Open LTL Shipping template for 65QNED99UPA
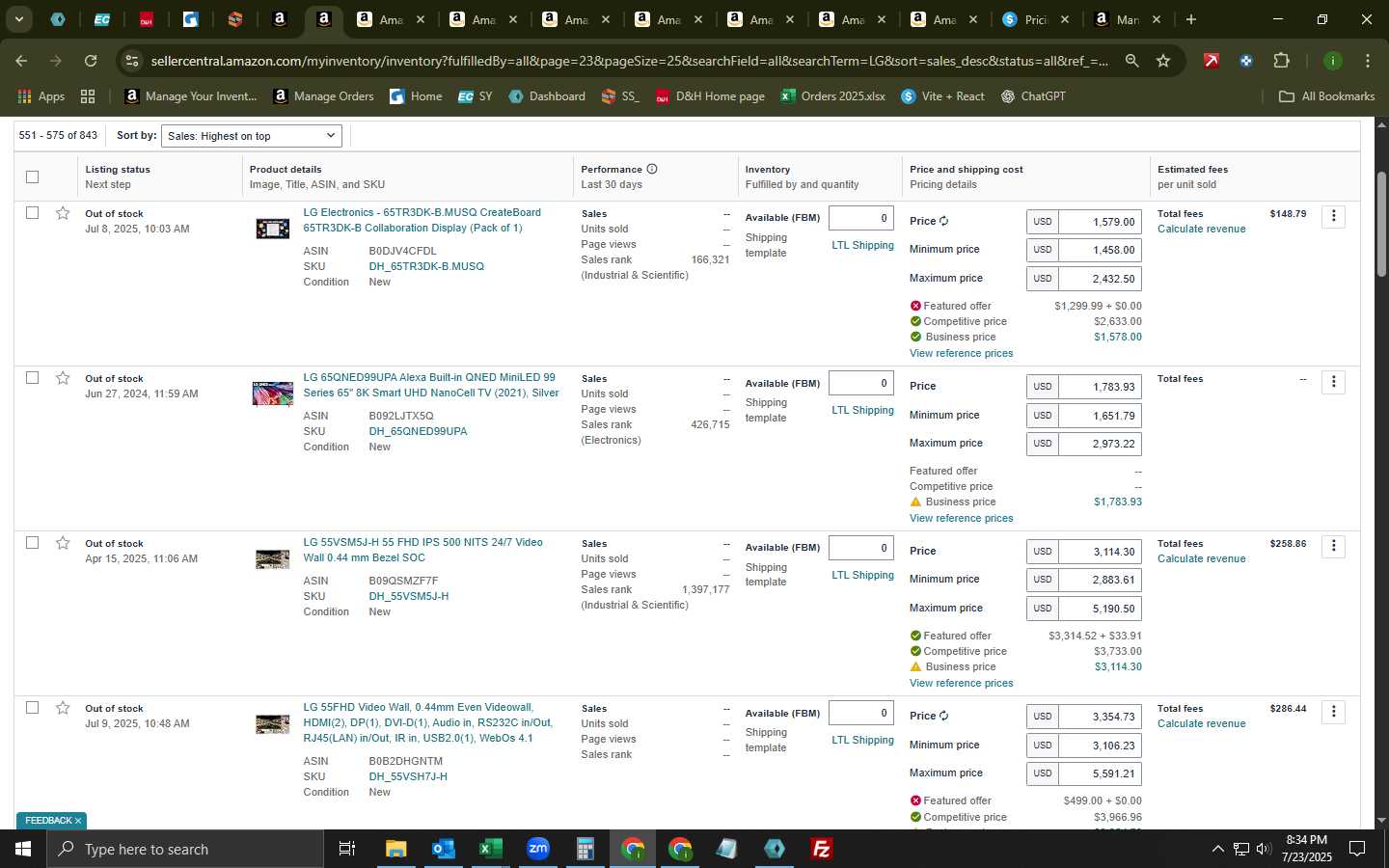Viewport: 1389px width, 868px height. (862, 410)
